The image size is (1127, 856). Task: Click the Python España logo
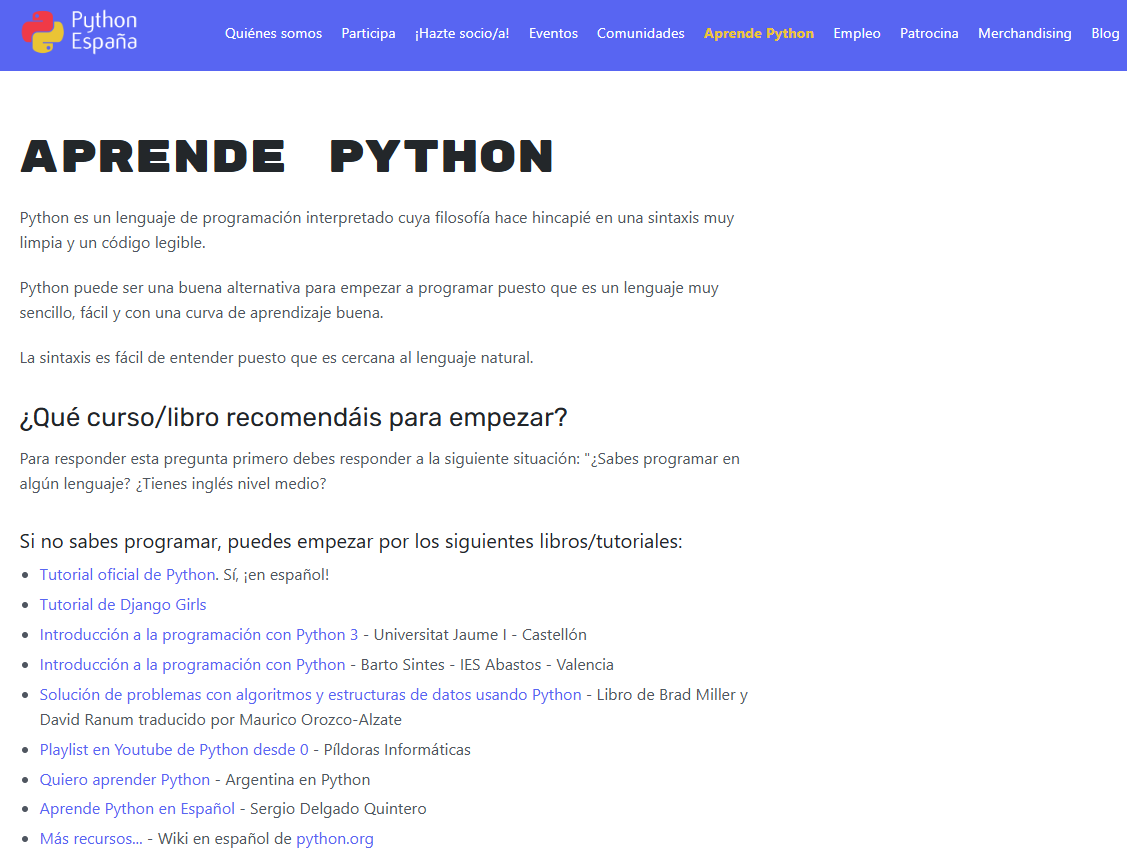(x=80, y=32)
